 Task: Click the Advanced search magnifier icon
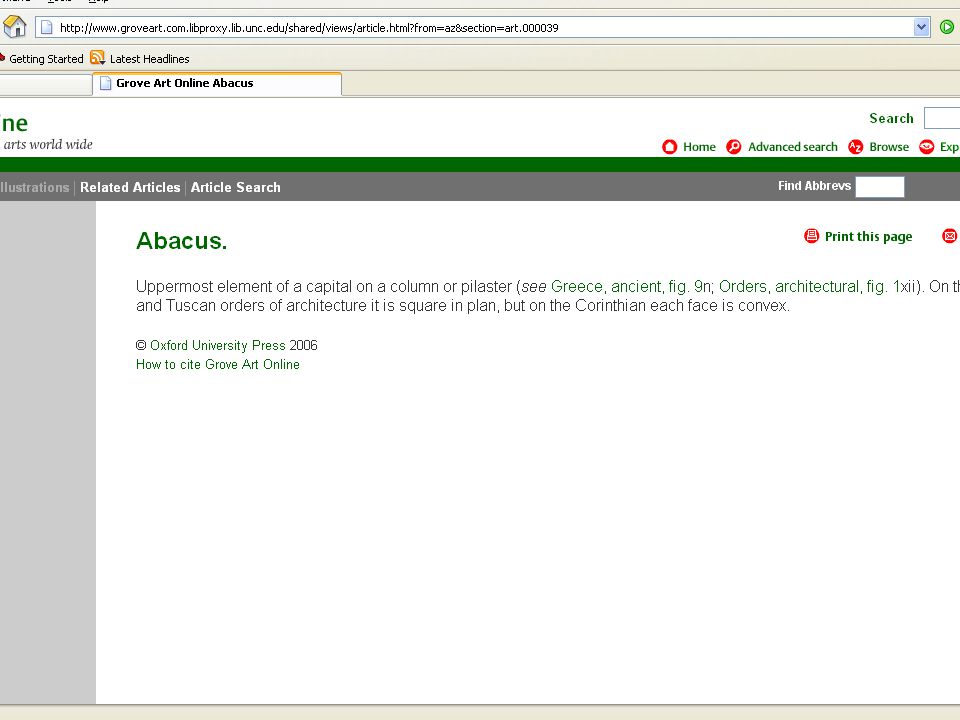click(x=733, y=147)
